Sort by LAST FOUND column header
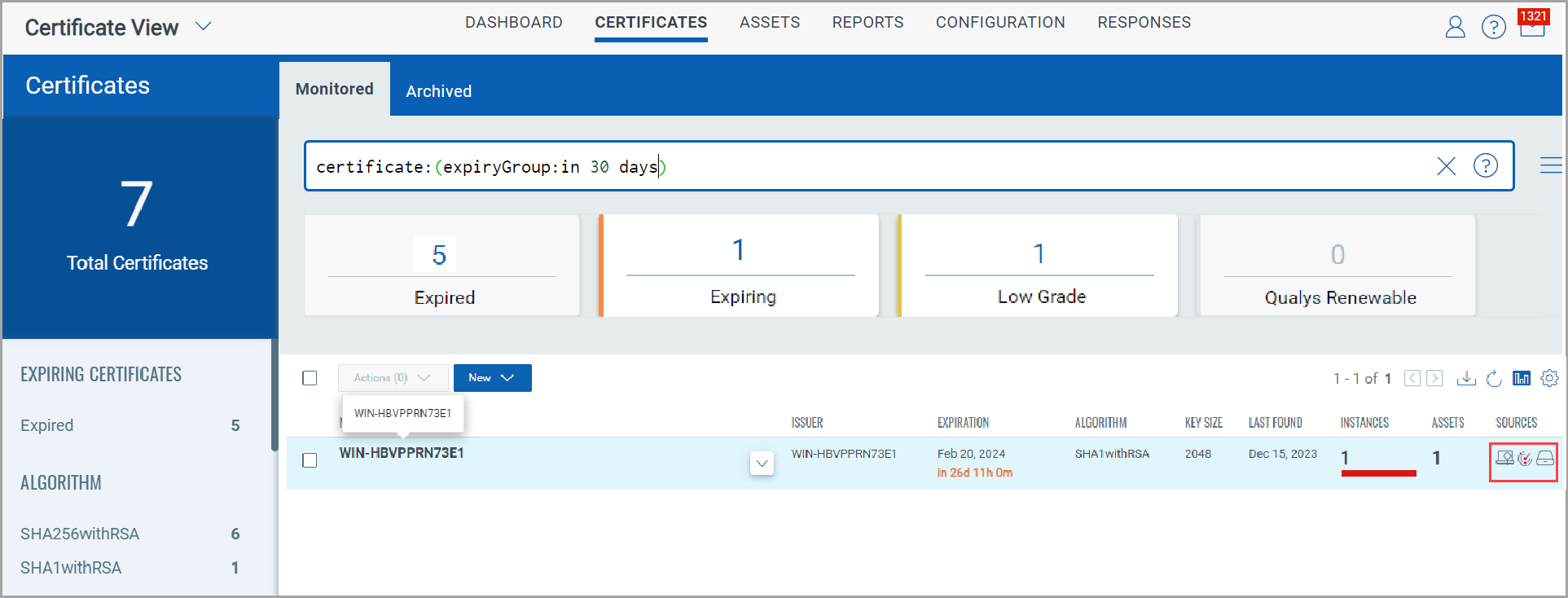1568x598 pixels. 1276,423
